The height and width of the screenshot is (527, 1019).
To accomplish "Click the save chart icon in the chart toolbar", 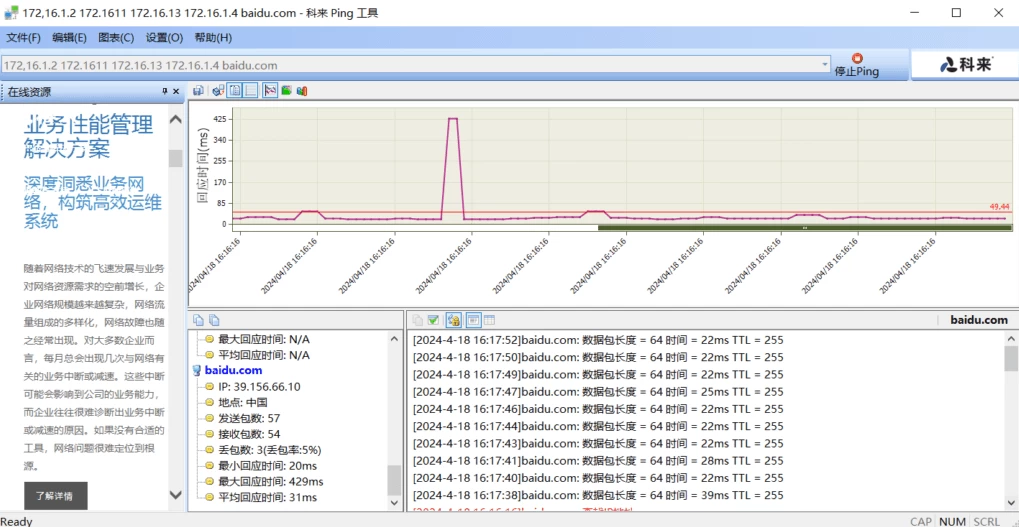I will [x=198, y=91].
